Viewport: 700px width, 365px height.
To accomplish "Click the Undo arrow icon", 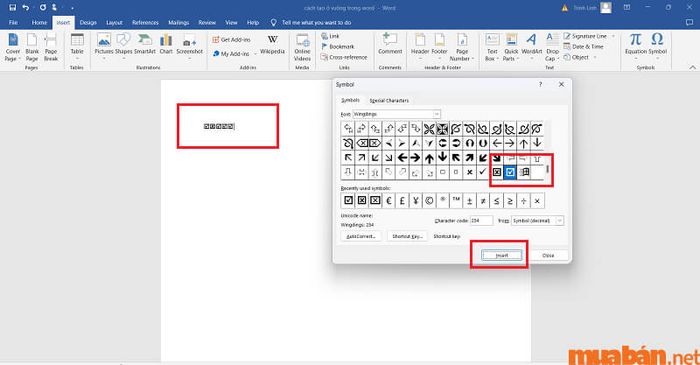I will (26, 8).
